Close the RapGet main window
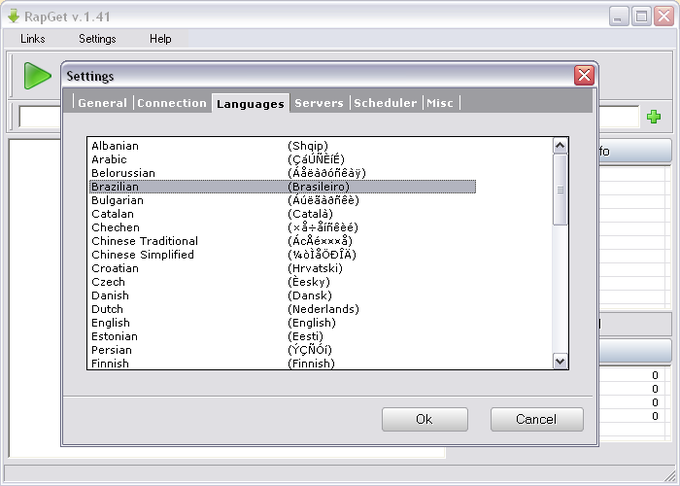The height and width of the screenshot is (486, 680). (x=664, y=16)
